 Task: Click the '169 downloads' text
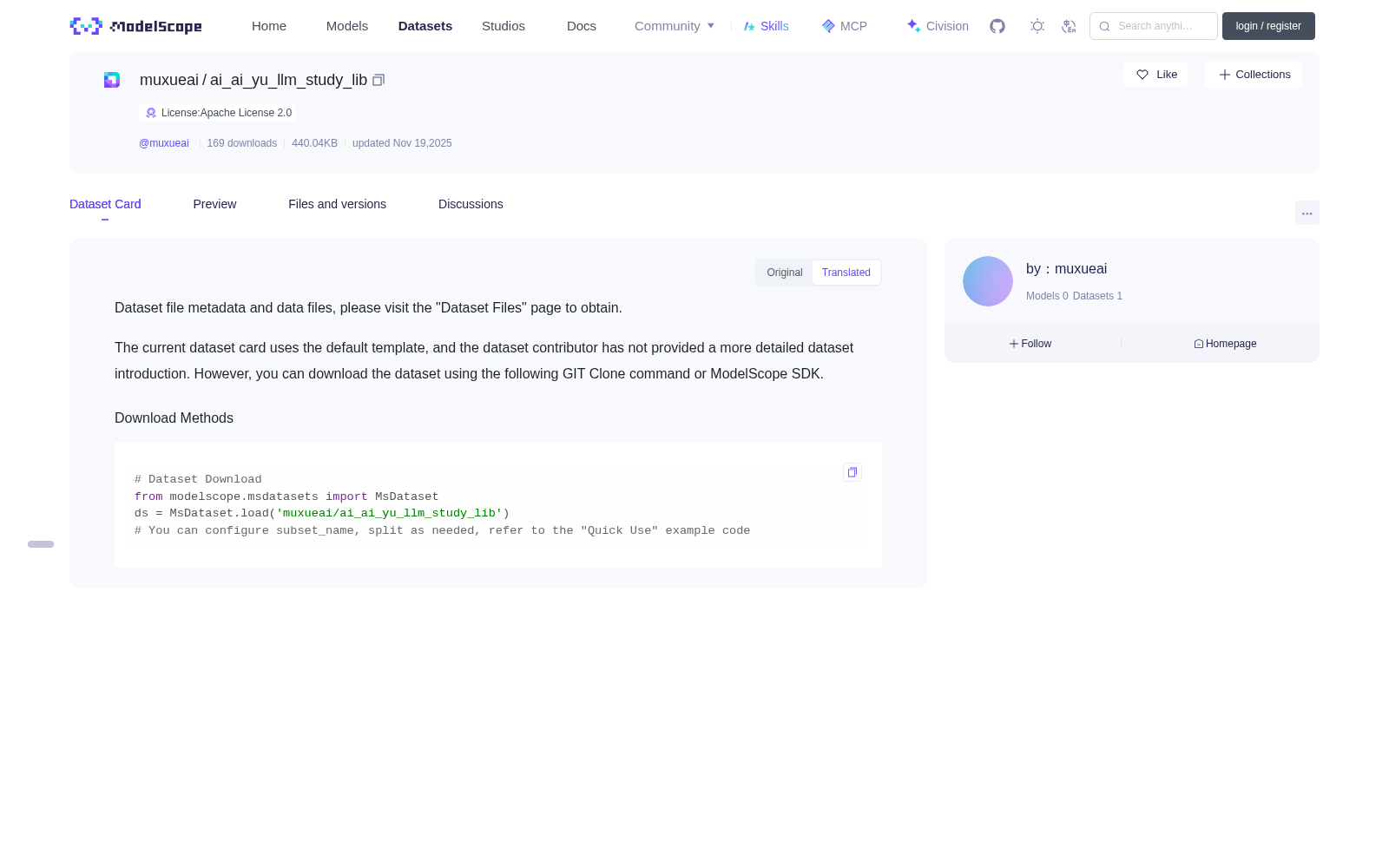(x=242, y=143)
